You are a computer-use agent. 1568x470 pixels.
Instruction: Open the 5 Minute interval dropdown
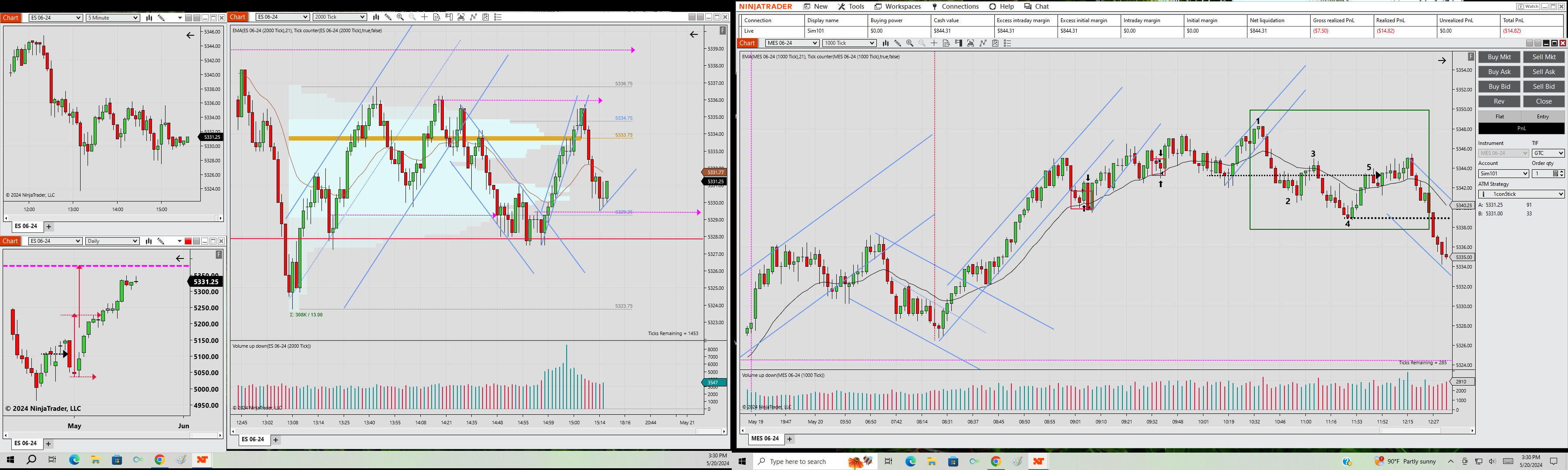click(x=113, y=18)
